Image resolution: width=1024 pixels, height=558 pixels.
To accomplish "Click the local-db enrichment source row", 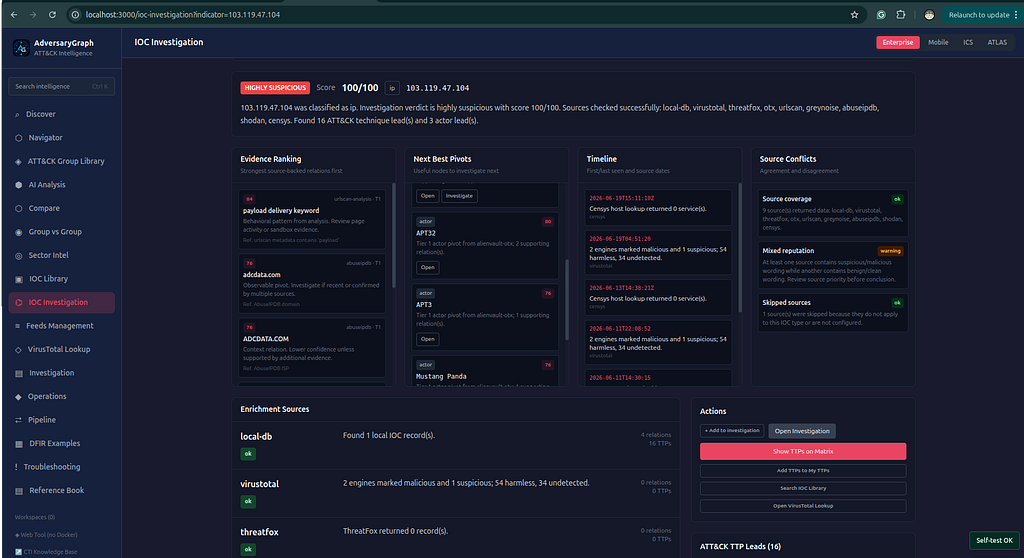I will pyautogui.click(x=455, y=445).
